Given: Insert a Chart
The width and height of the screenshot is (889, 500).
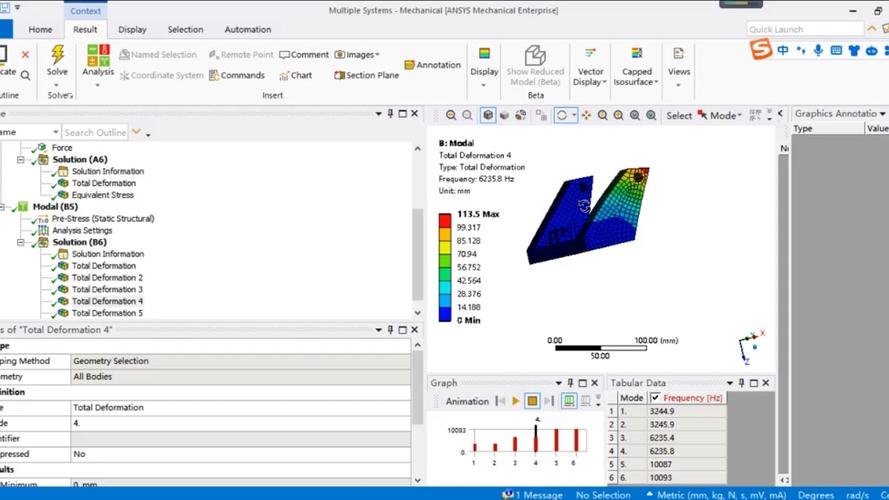Looking at the screenshot, I should [295, 75].
